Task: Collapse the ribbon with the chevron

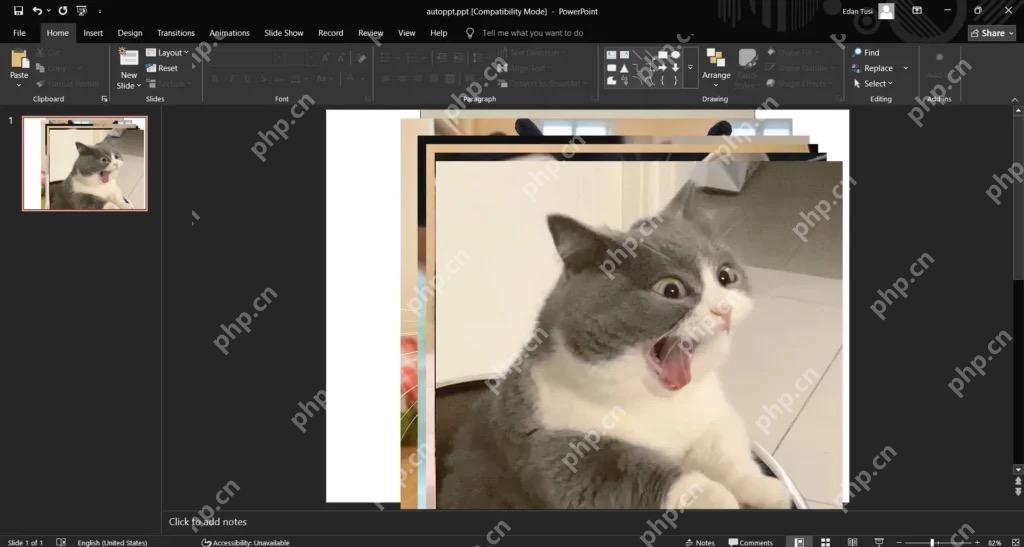Action: pyautogui.click(x=1014, y=100)
